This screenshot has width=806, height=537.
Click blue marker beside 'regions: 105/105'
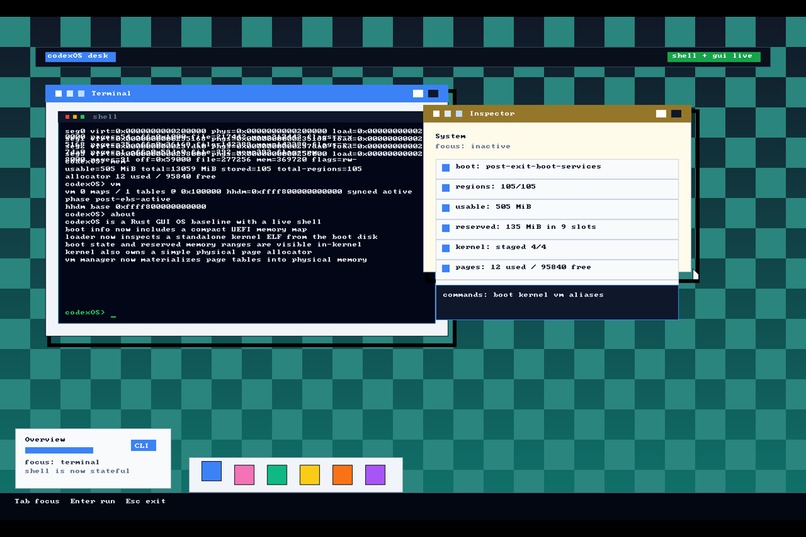point(446,188)
